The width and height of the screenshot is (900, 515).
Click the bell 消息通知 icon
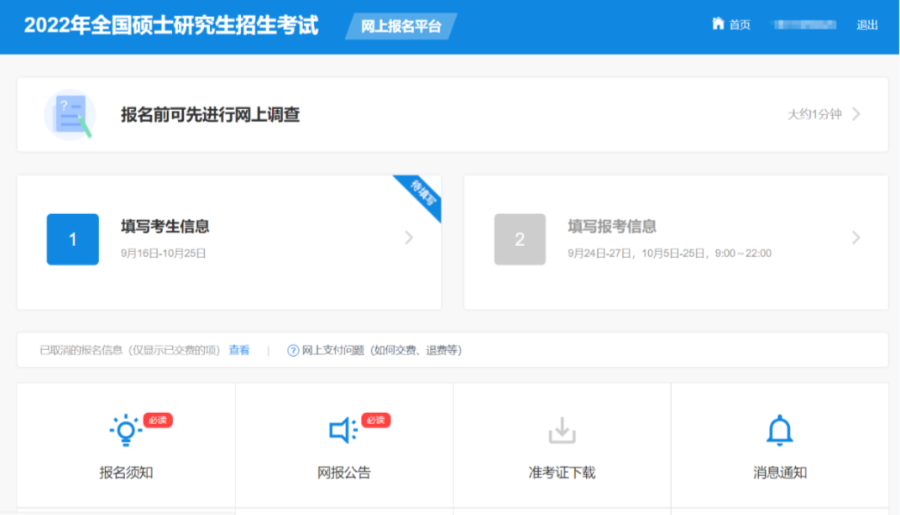click(779, 430)
